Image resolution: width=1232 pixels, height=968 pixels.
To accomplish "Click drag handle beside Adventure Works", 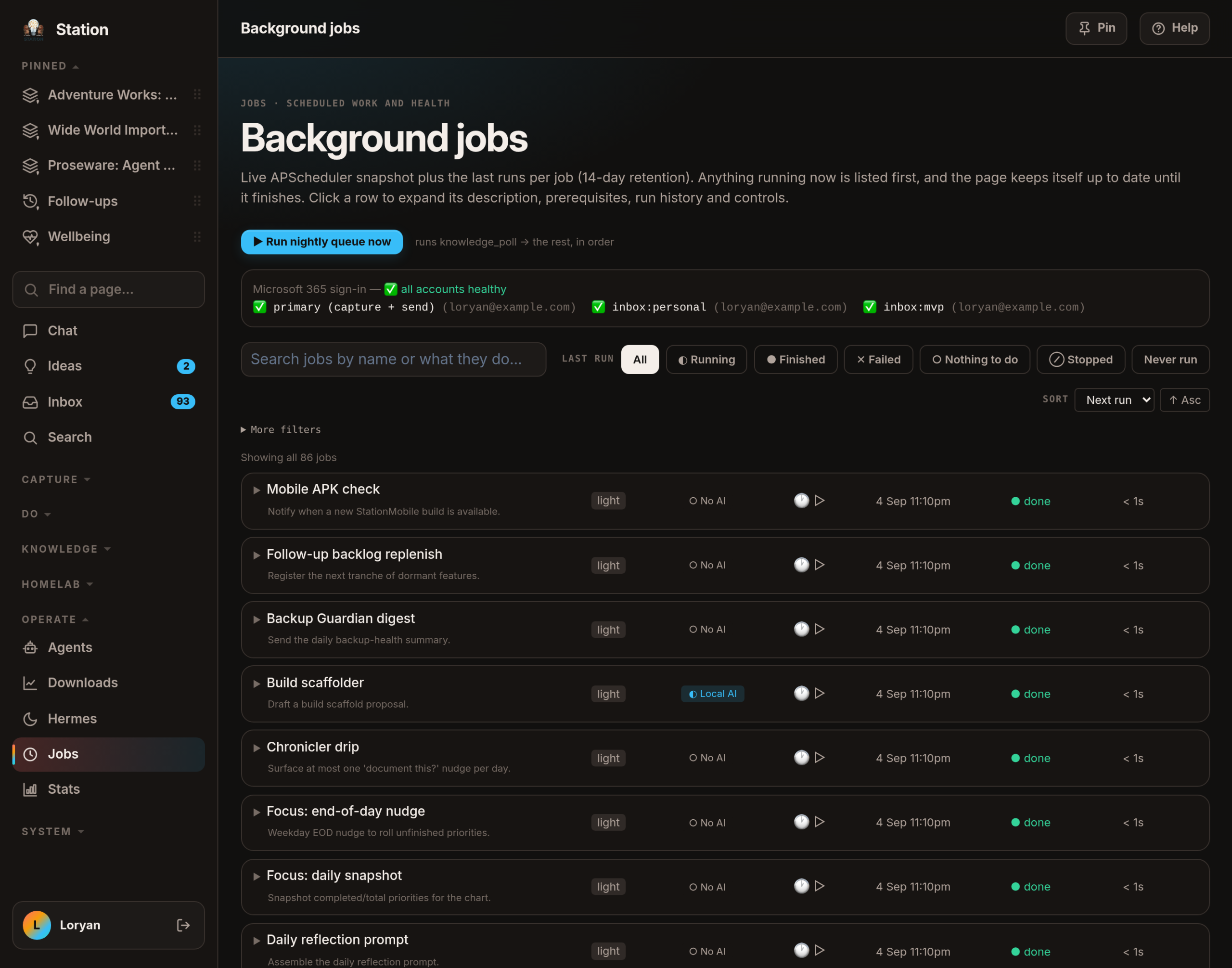I will point(197,95).
